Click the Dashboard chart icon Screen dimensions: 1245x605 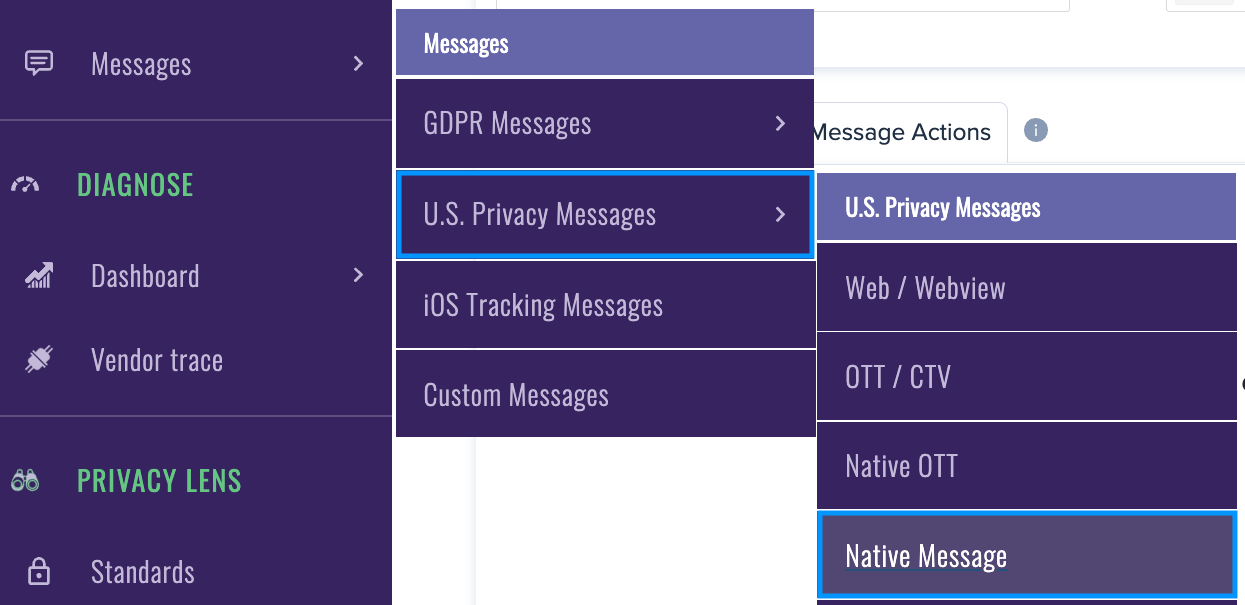[x=39, y=275]
